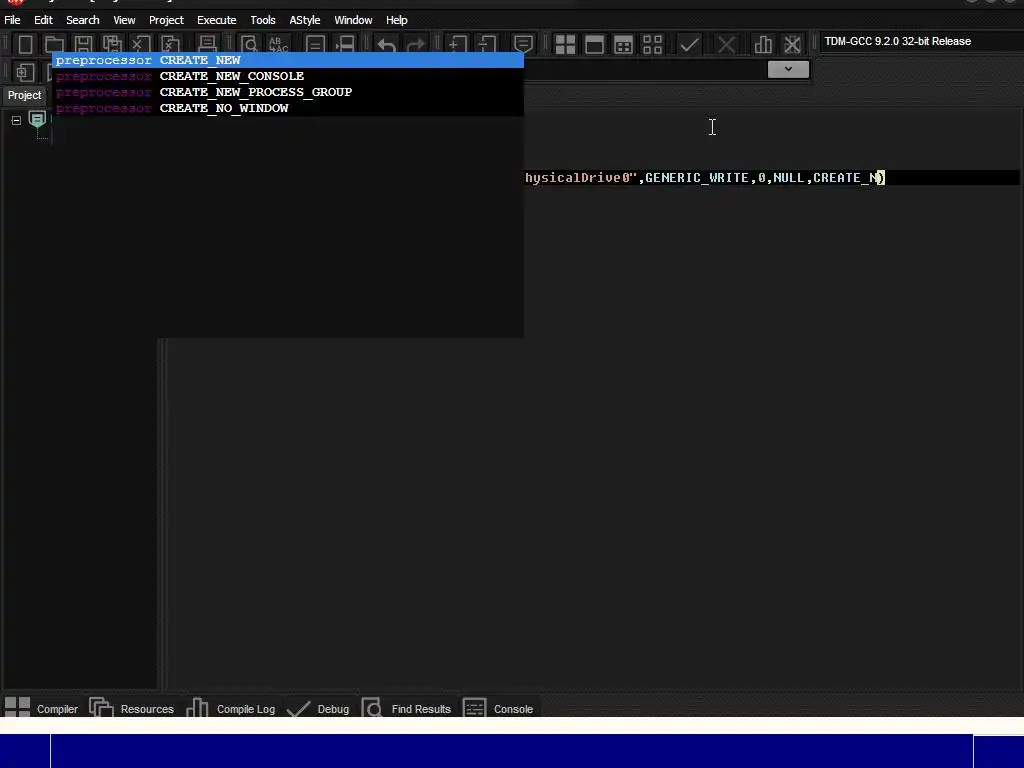Open the Execute menu

[x=216, y=20]
